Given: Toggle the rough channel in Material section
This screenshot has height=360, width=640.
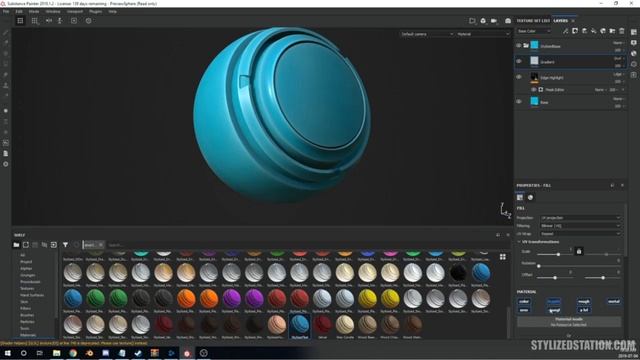Looking at the screenshot, I should pyautogui.click(x=584, y=302).
